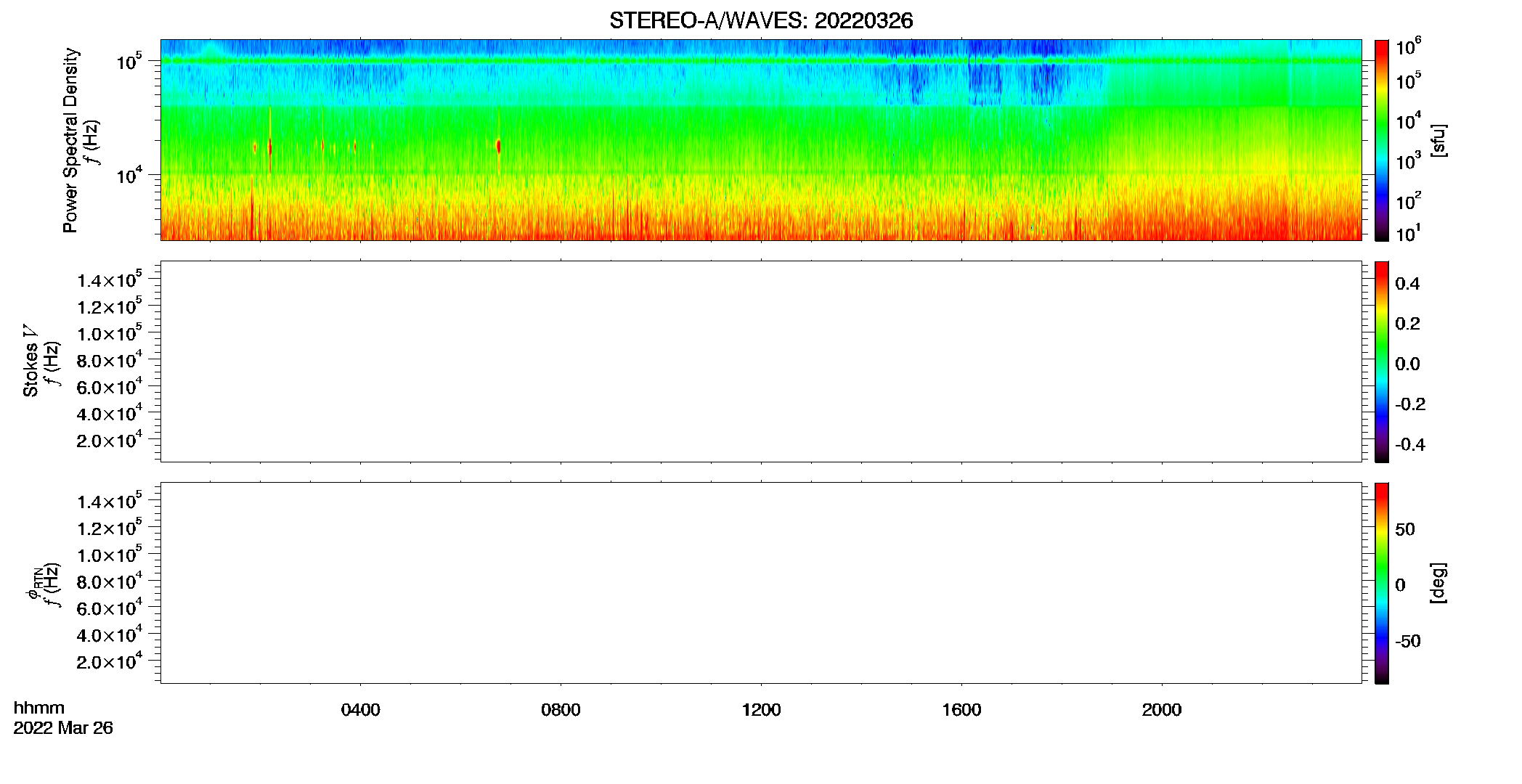Click the 0.0 label on Stokes colorbar
This screenshot has width=1522, height=784.
click(1407, 364)
